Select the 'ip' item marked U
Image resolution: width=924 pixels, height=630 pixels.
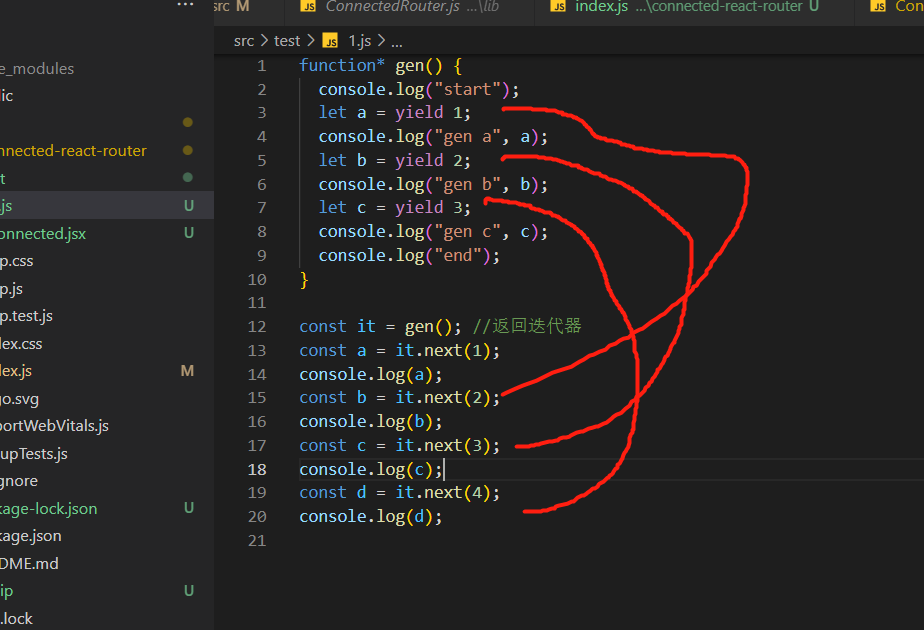[107, 591]
